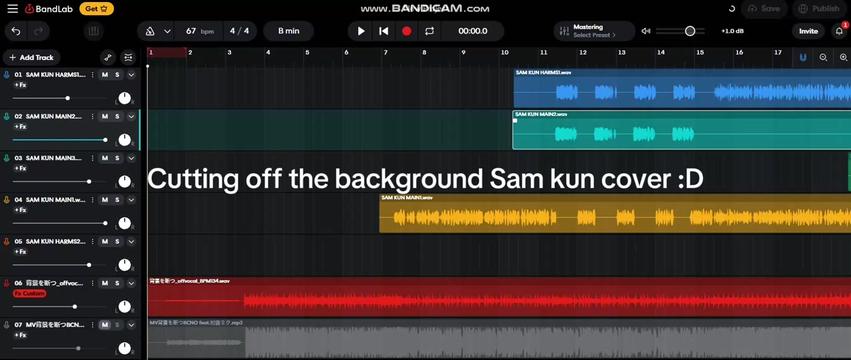The height and width of the screenshot is (360, 851).
Task: Open notifications bell
Action: pos(840,31)
